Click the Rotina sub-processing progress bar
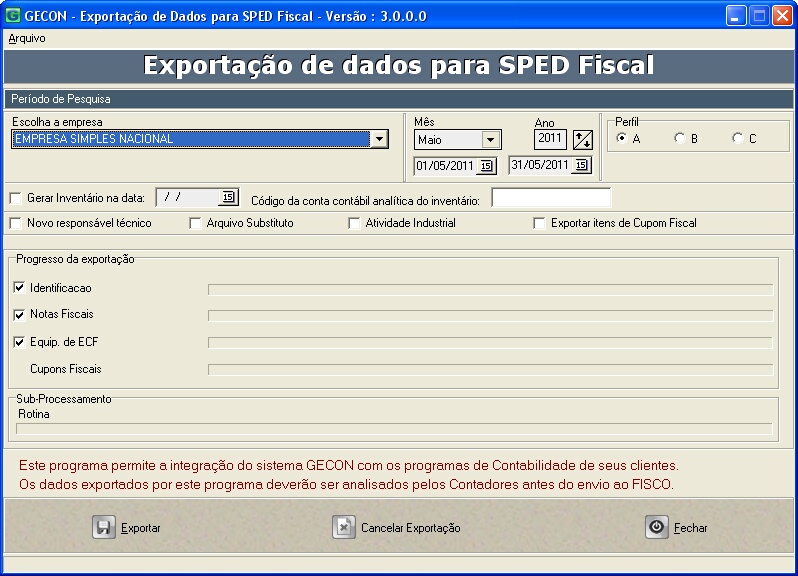 coord(394,429)
